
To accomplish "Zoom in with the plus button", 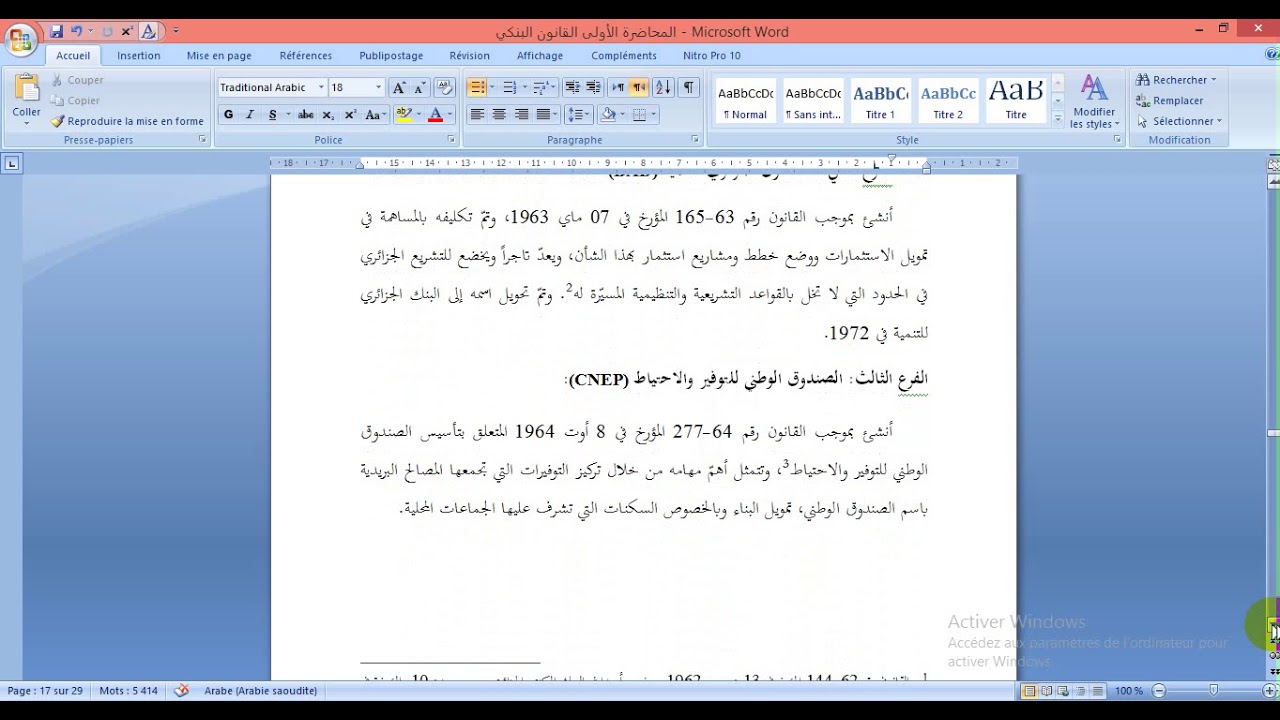I will coord(1269,691).
